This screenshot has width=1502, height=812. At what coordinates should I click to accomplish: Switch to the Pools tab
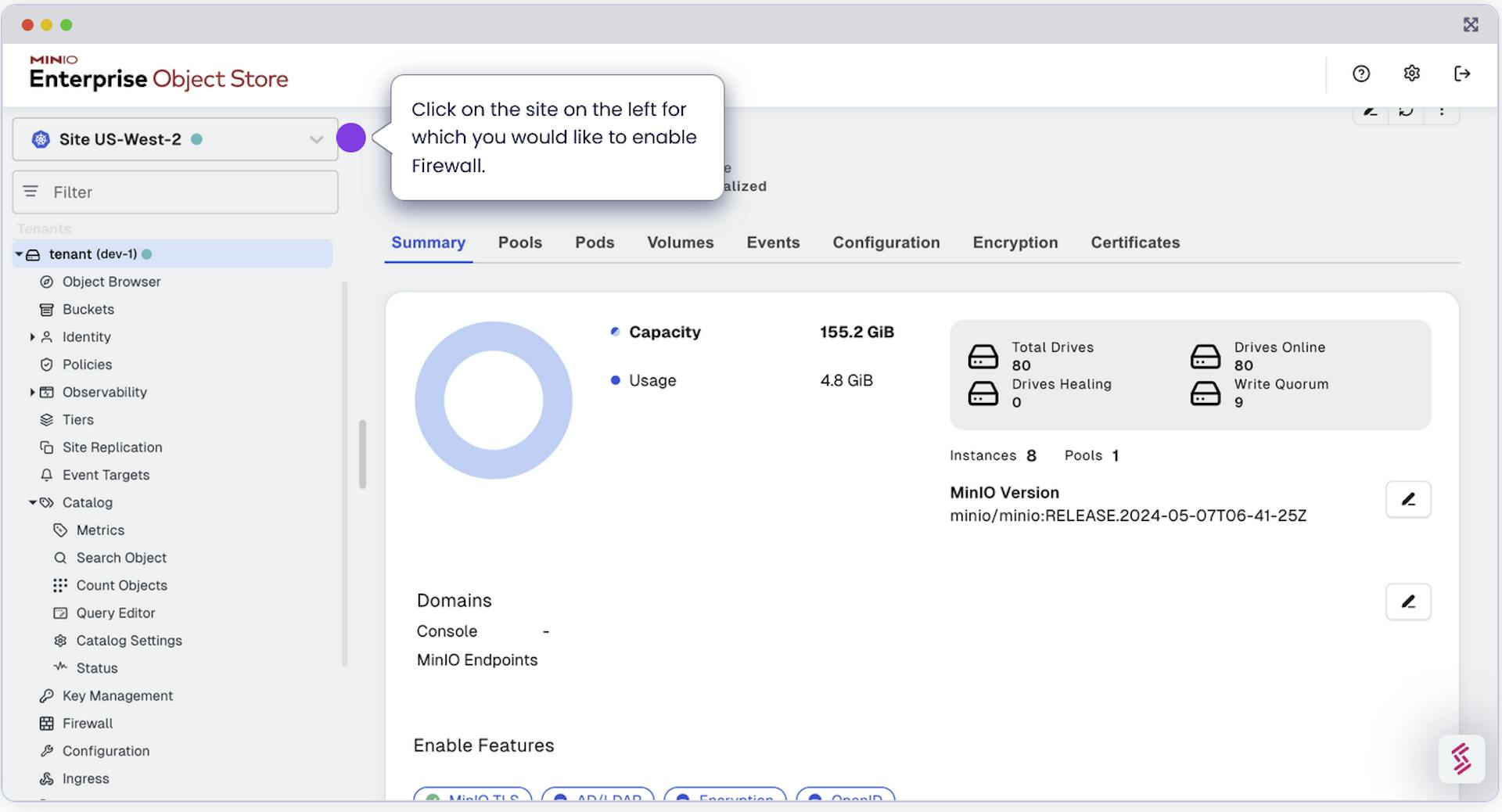tap(519, 243)
